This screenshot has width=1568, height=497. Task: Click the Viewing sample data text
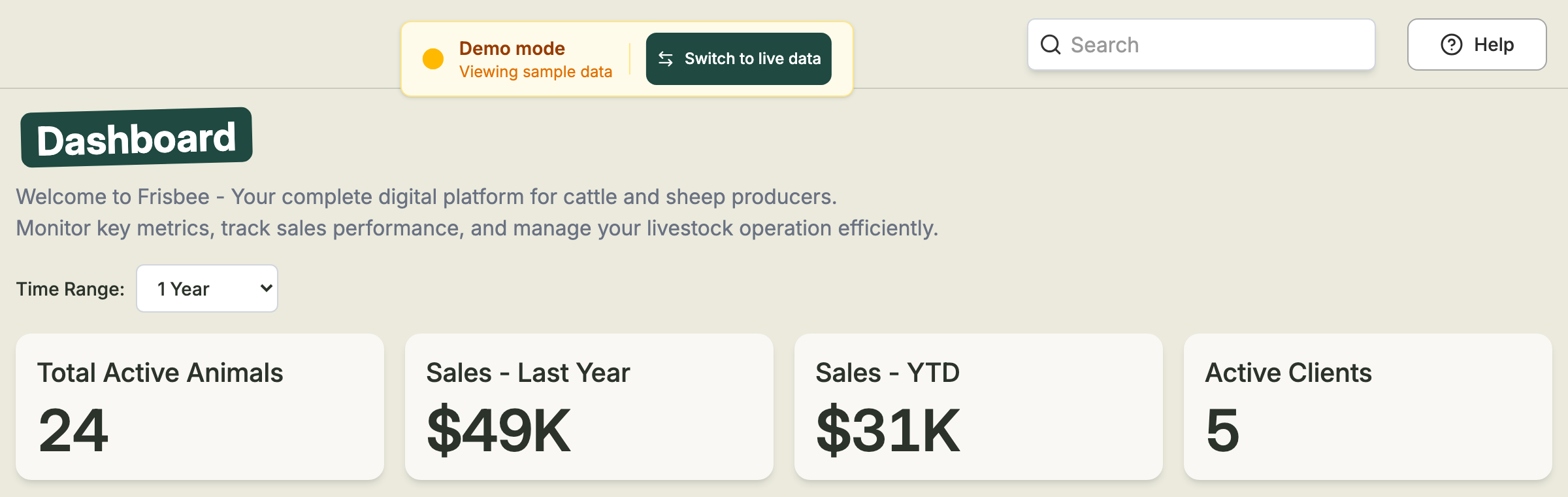[x=536, y=72]
